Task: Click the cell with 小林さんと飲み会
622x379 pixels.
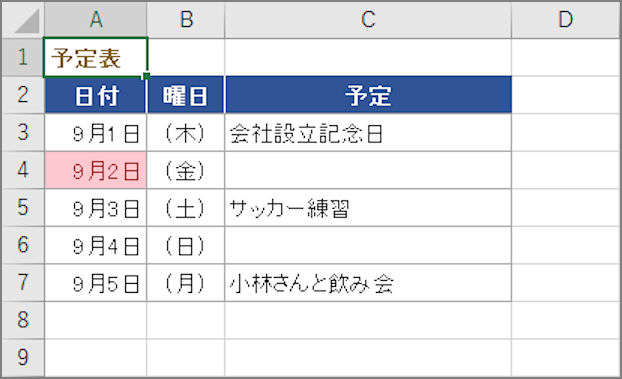Action: coord(368,283)
